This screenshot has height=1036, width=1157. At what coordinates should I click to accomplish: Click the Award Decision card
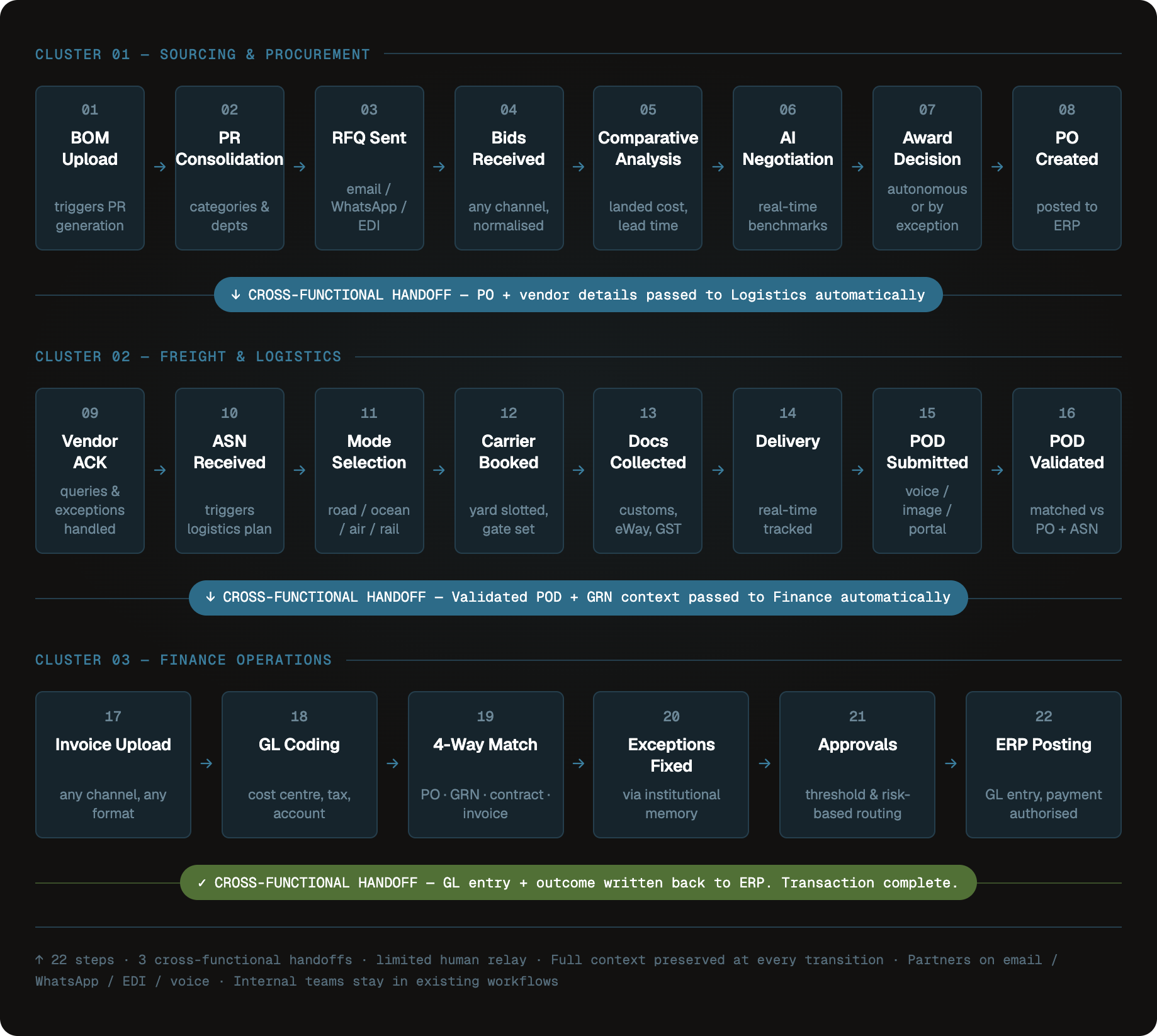pyautogui.click(x=927, y=168)
